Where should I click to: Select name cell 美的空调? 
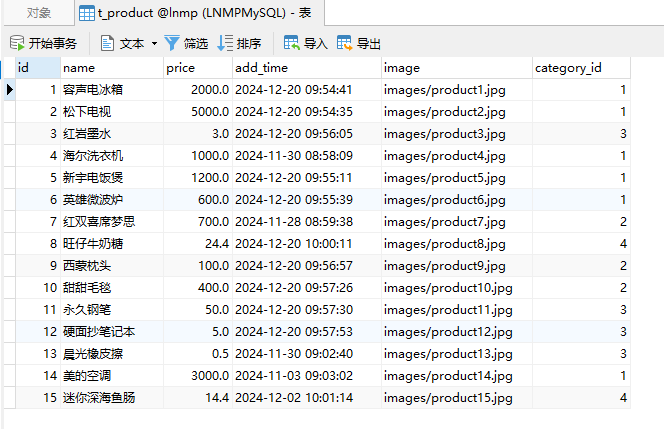(112, 376)
